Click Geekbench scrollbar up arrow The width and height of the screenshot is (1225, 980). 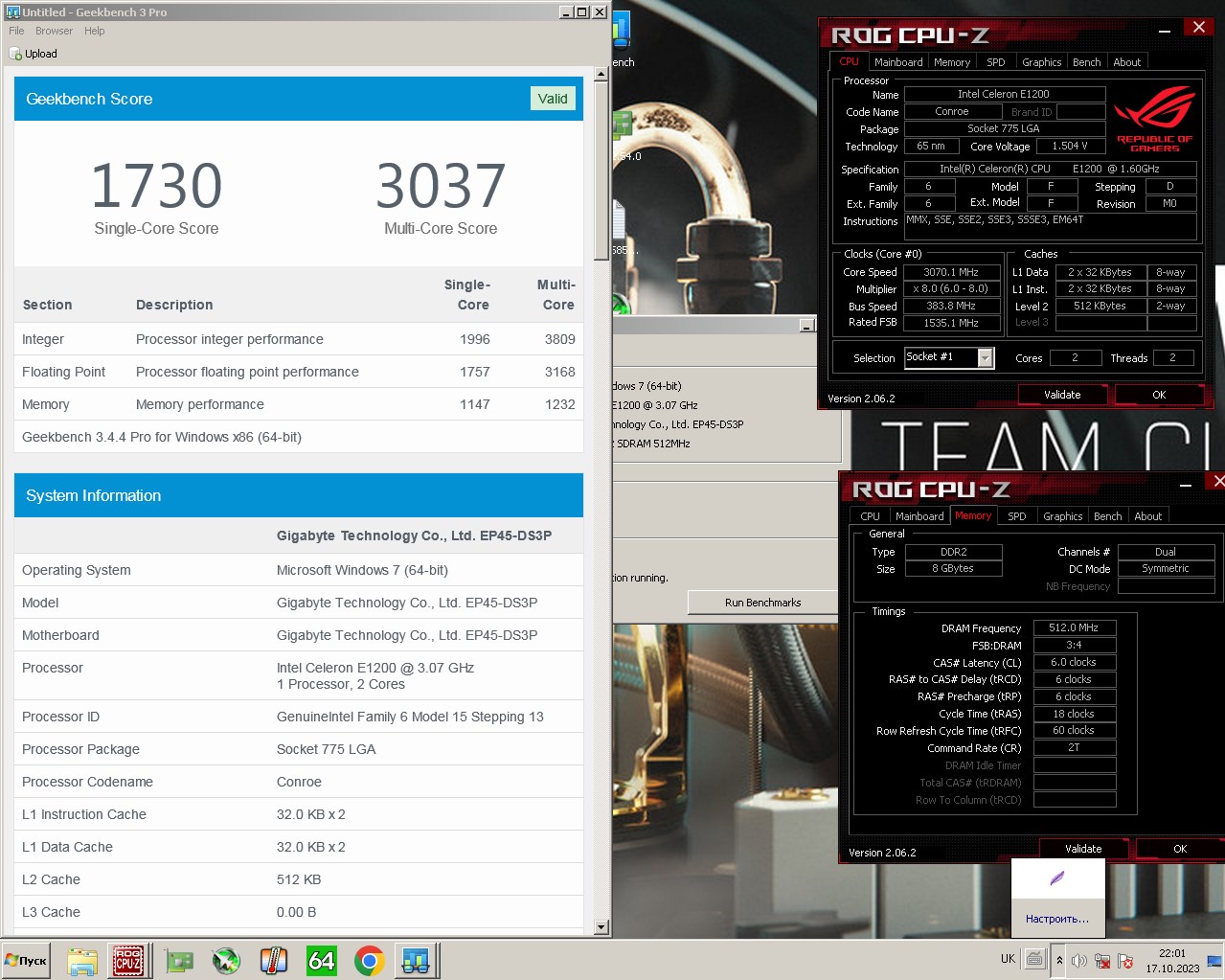[601, 75]
